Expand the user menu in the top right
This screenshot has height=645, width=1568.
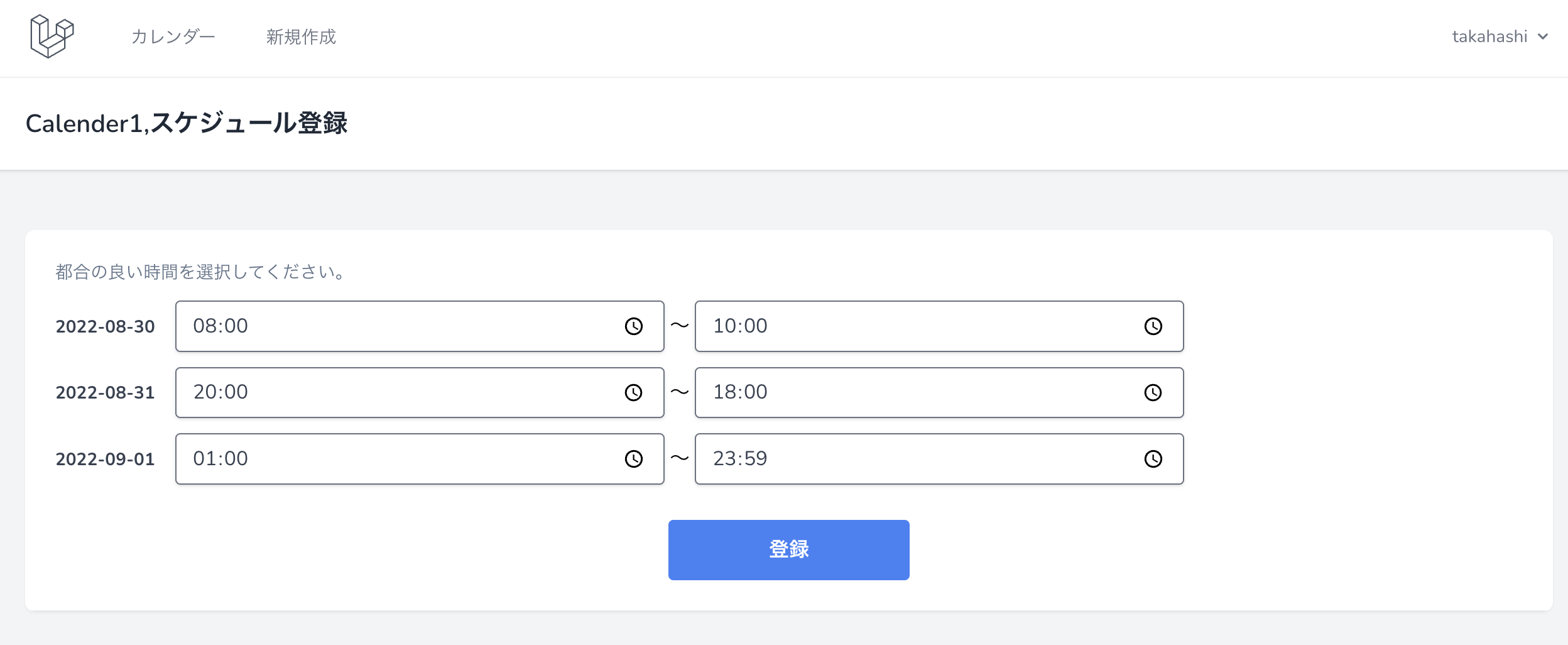coord(1501,36)
